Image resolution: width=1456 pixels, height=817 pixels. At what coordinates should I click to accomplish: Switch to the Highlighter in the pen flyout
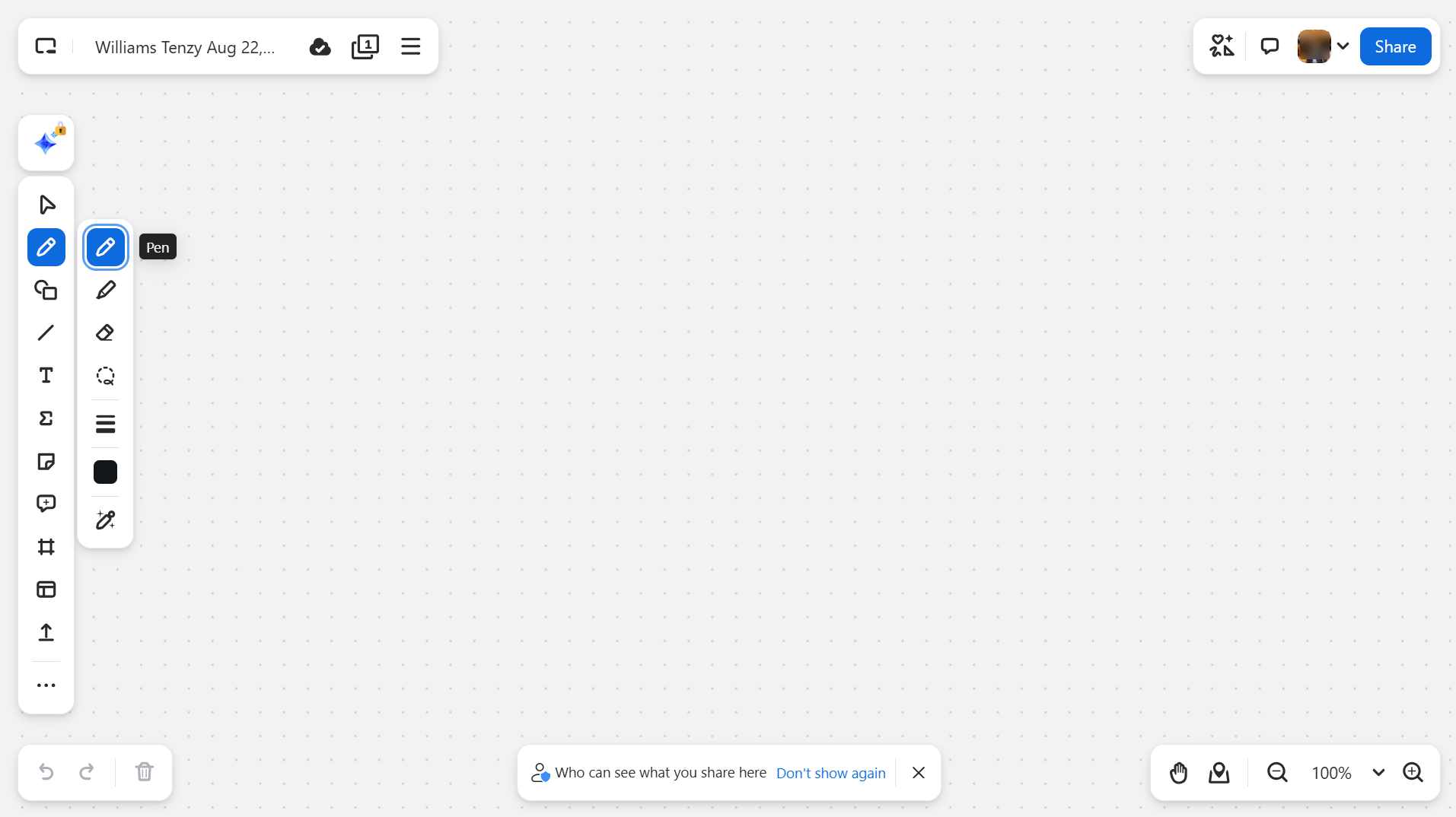[105, 289]
